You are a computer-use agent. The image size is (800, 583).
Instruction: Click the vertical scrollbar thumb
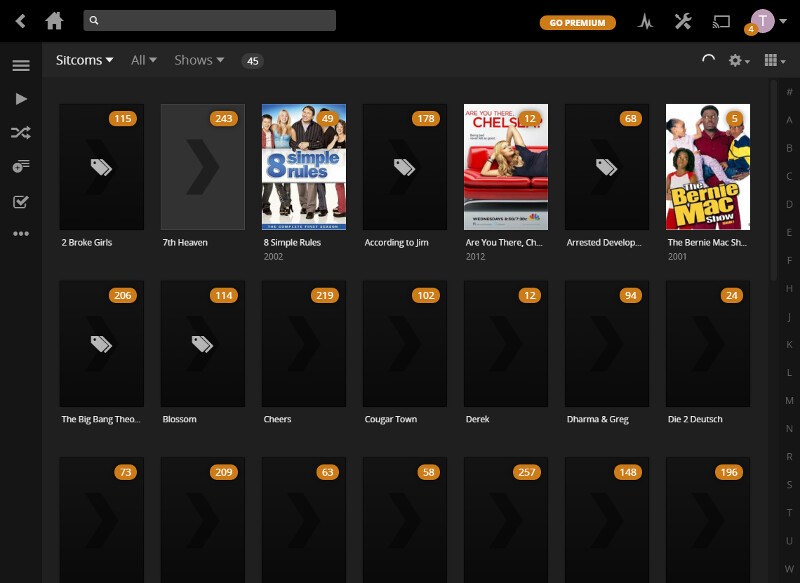[773, 180]
